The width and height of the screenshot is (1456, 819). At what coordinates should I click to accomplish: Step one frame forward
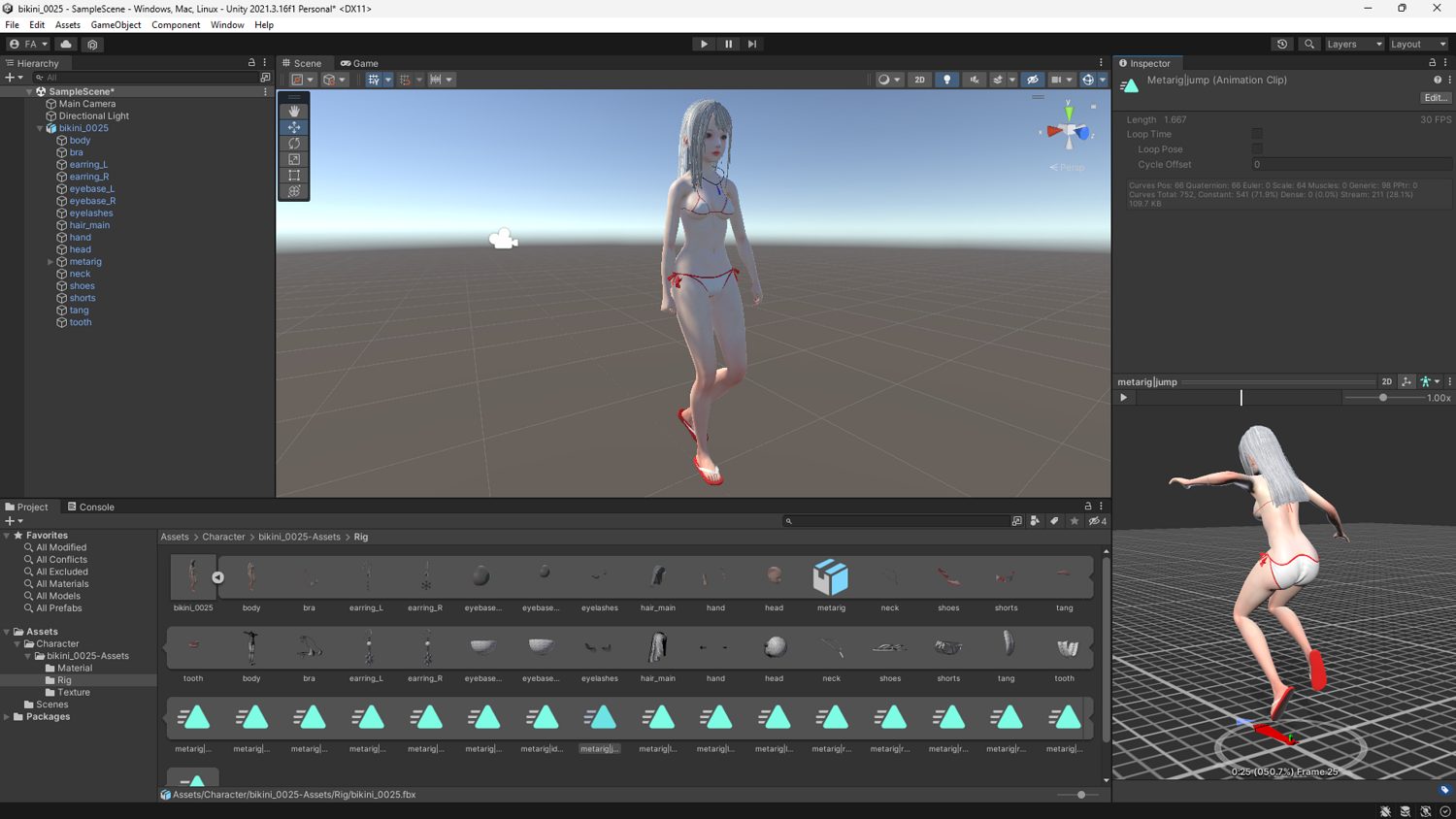[752, 44]
